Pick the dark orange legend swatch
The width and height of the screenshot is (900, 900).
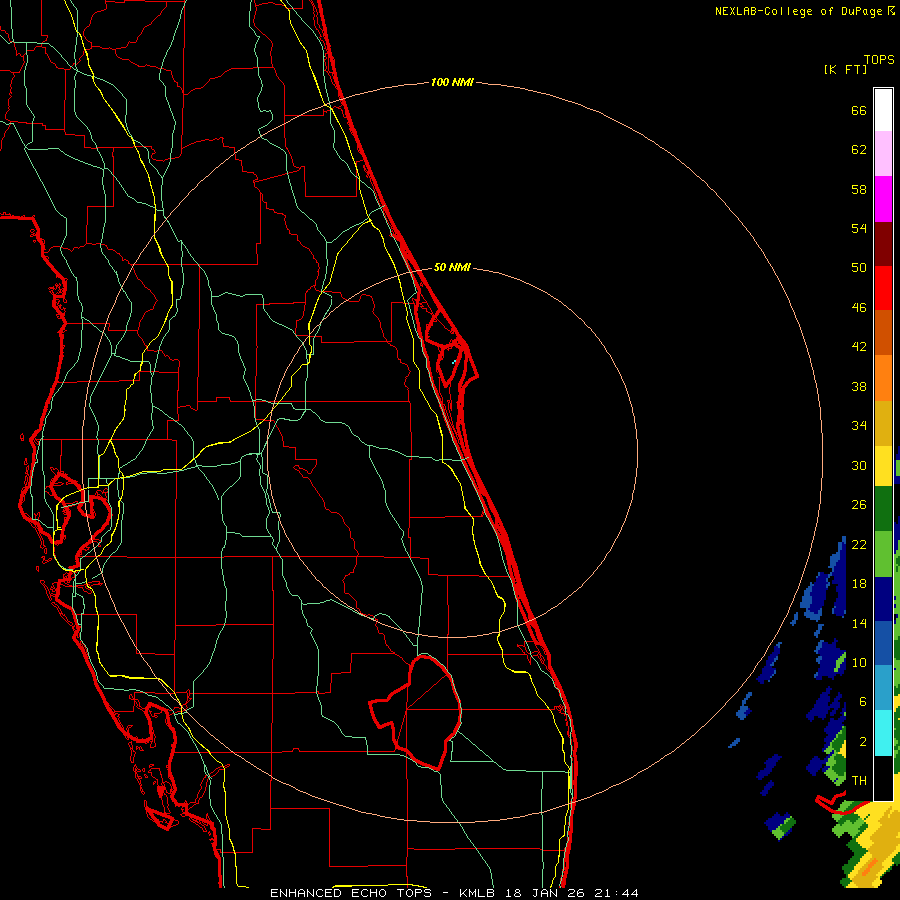click(883, 333)
